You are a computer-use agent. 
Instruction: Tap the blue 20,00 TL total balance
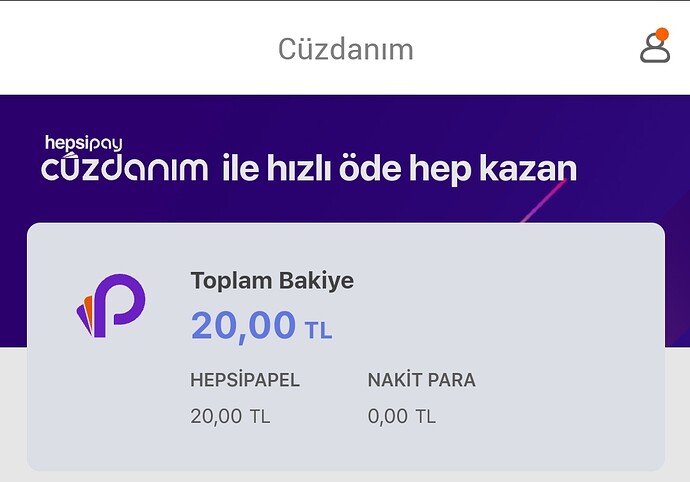[x=261, y=326]
